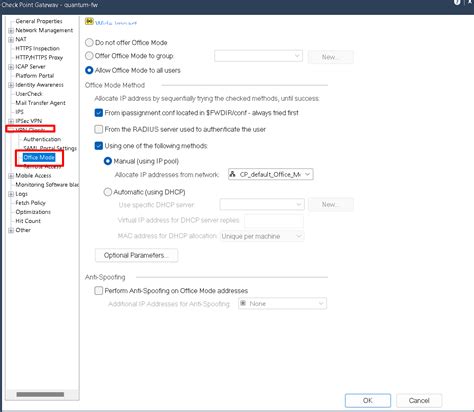Click the tree panel horizontal scrollbar
Viewport: 474px width, 412px height.
pos(40,394)
